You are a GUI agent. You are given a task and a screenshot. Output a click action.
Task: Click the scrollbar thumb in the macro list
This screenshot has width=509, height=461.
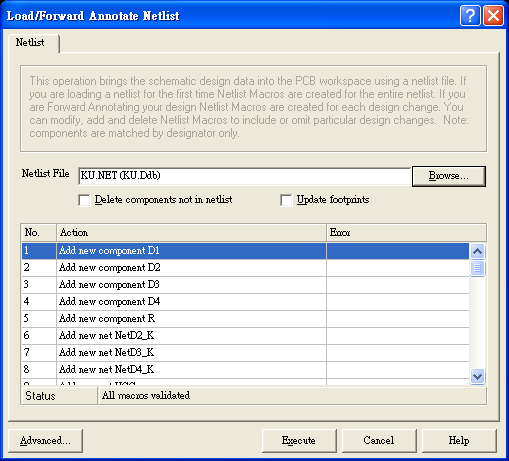coord(477,268)
